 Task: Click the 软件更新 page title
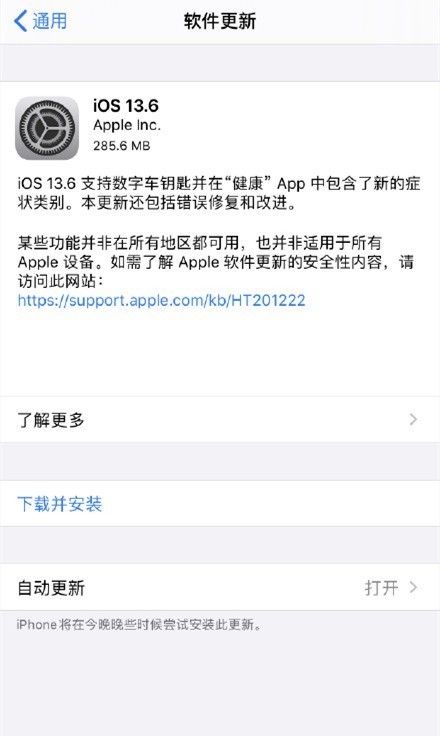220,21
